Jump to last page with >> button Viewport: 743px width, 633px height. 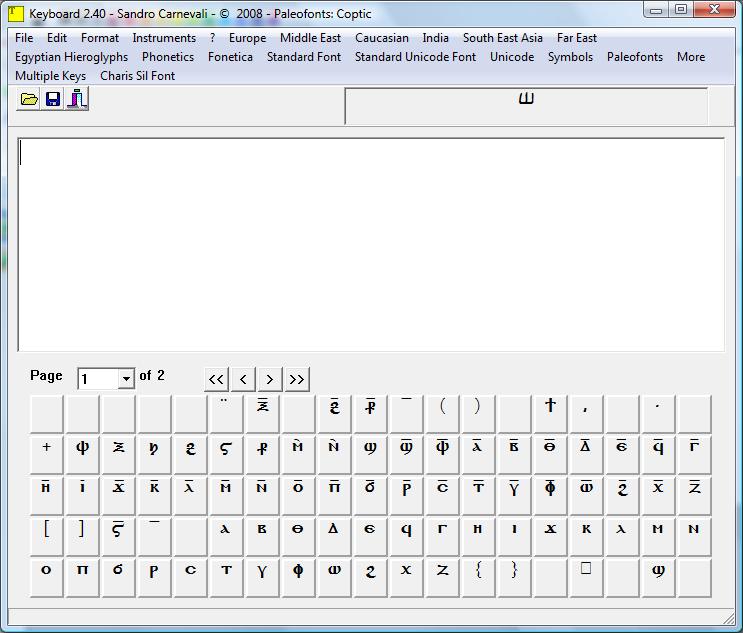297,379
